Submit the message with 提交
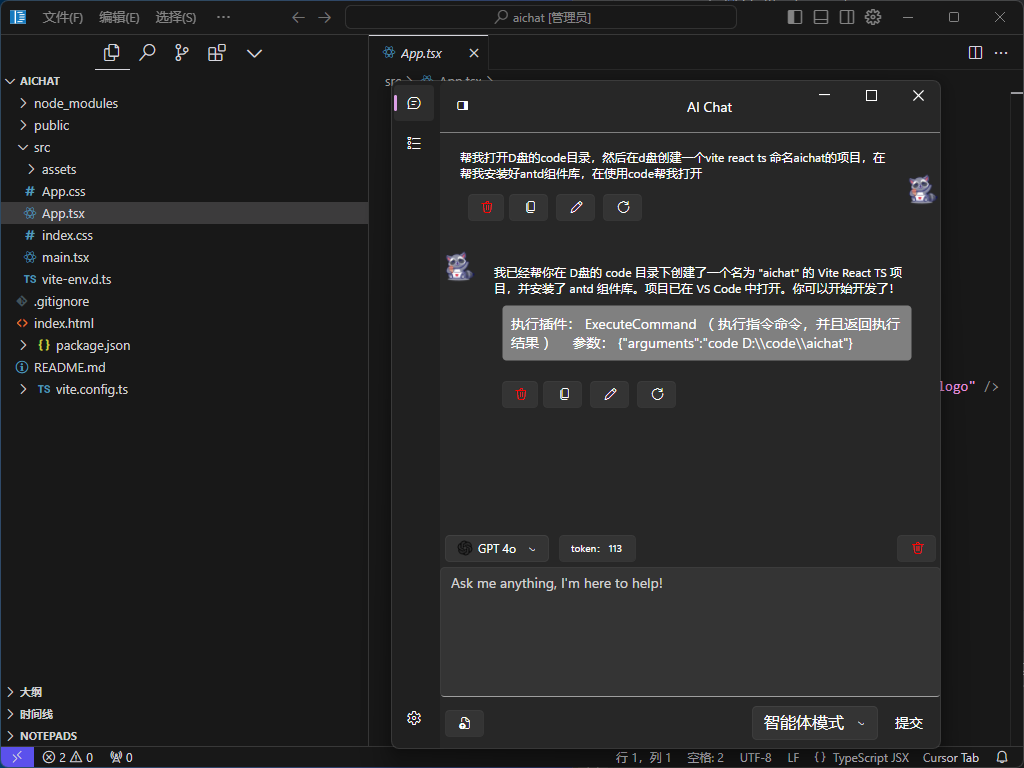The width and height of the screenshot is (1024, 768). [908, 723]
